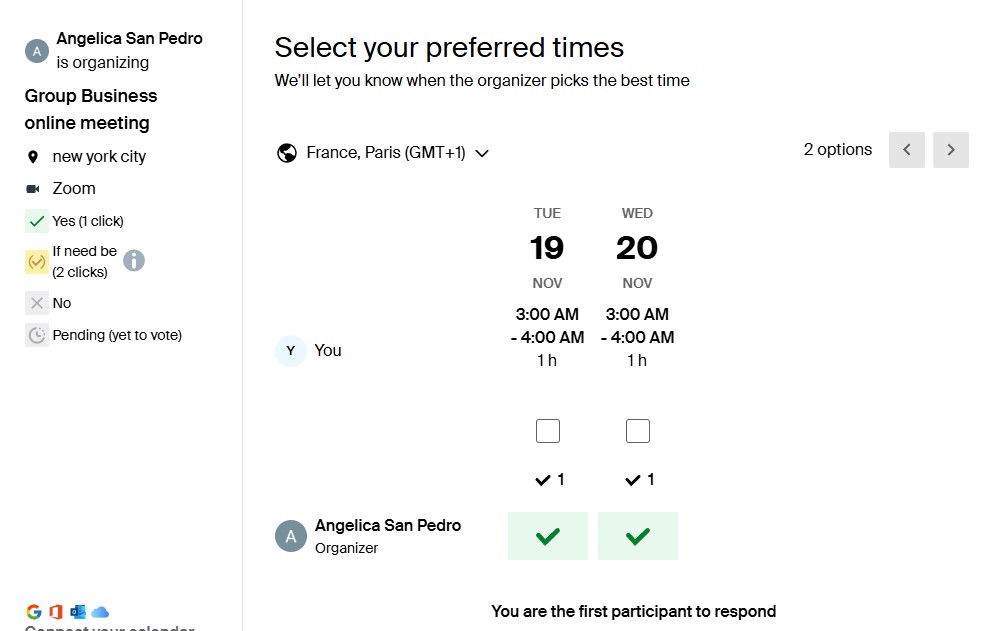Viewport: 991px width, 631px height.
Task: Click the location pin icon
Action: pyautogui.click(x=33, y=157)
